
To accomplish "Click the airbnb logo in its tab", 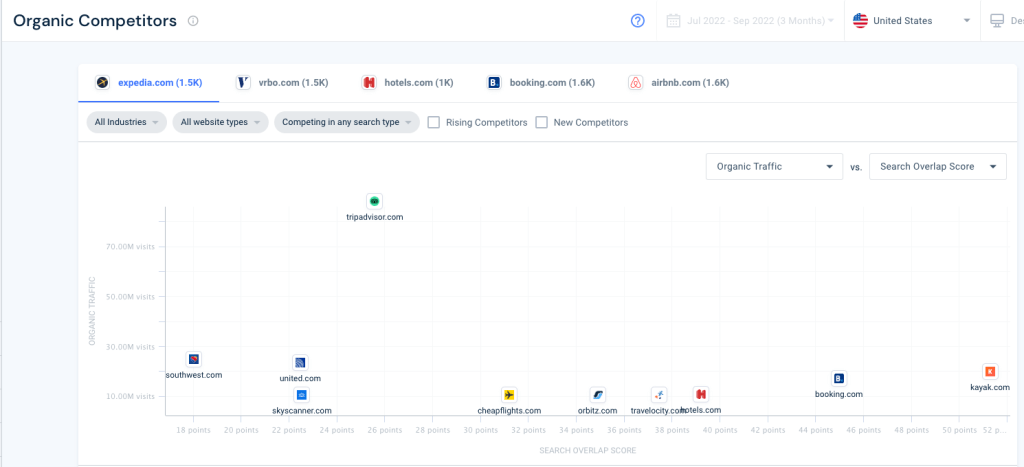I will pyautogui.click(x=635, y=83).
